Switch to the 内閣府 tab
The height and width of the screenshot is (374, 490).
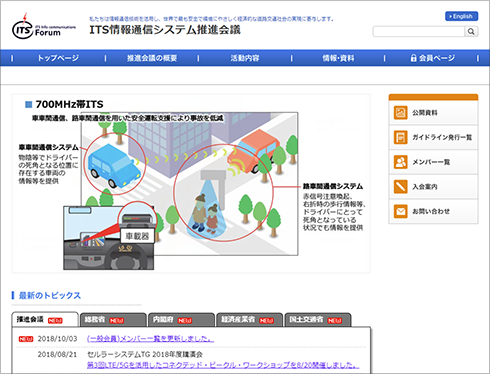[181, 320]
